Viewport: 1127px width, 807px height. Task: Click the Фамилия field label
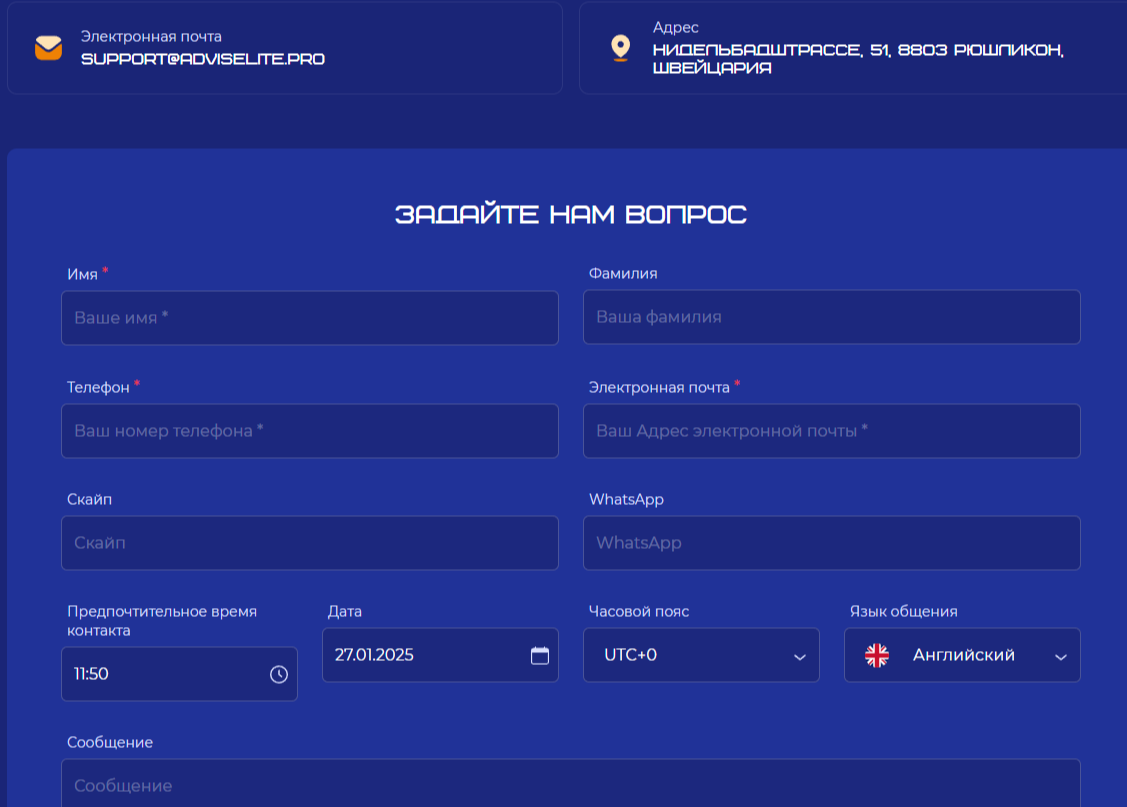[623, 274]
